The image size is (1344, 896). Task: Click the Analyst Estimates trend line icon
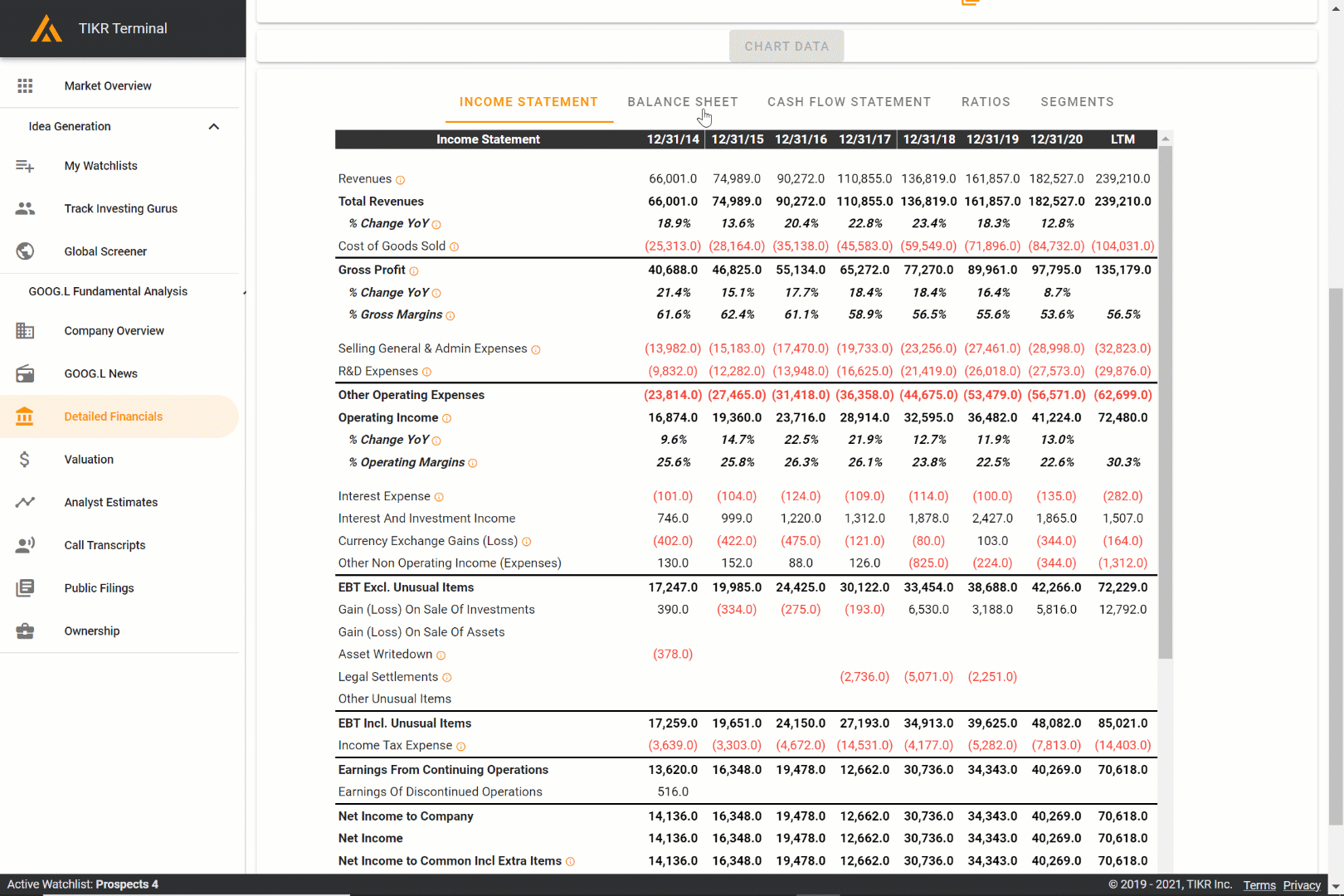(25, 502)
